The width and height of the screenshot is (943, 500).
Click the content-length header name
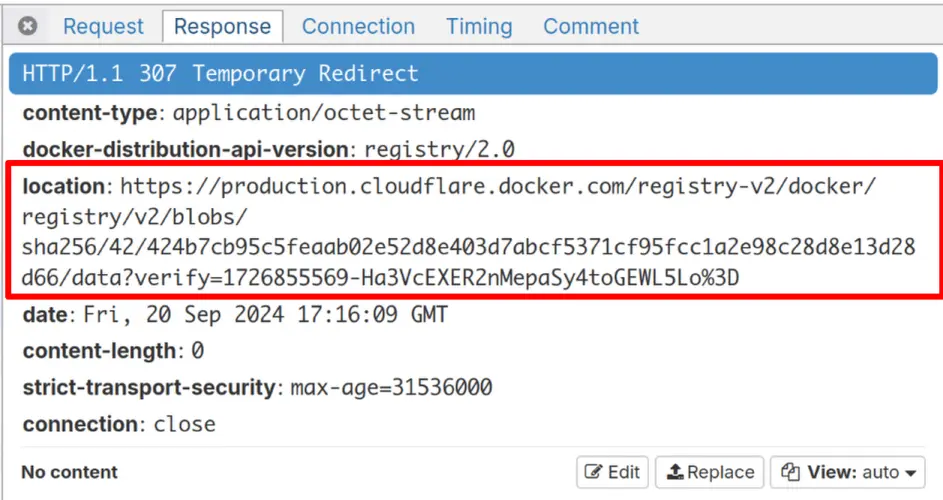click(99, 351)
